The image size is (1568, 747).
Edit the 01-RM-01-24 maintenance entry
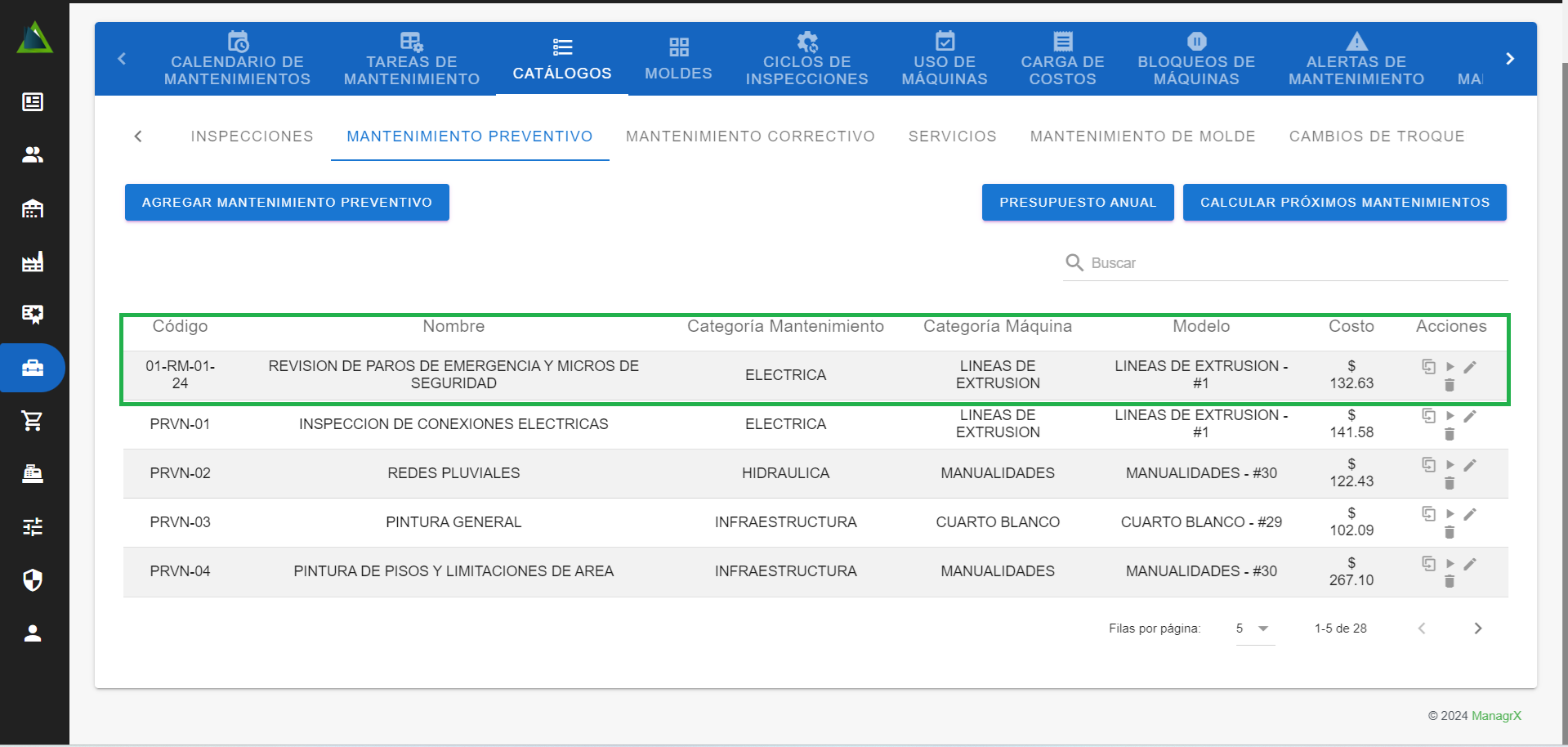tap(1470, 367)
